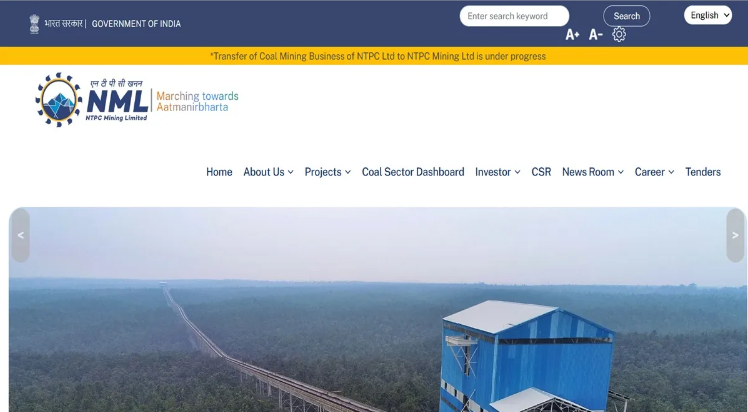The width and height of the screenshot is (748, 412).
Task: Go to the Home page
Action: pos(219,172)
